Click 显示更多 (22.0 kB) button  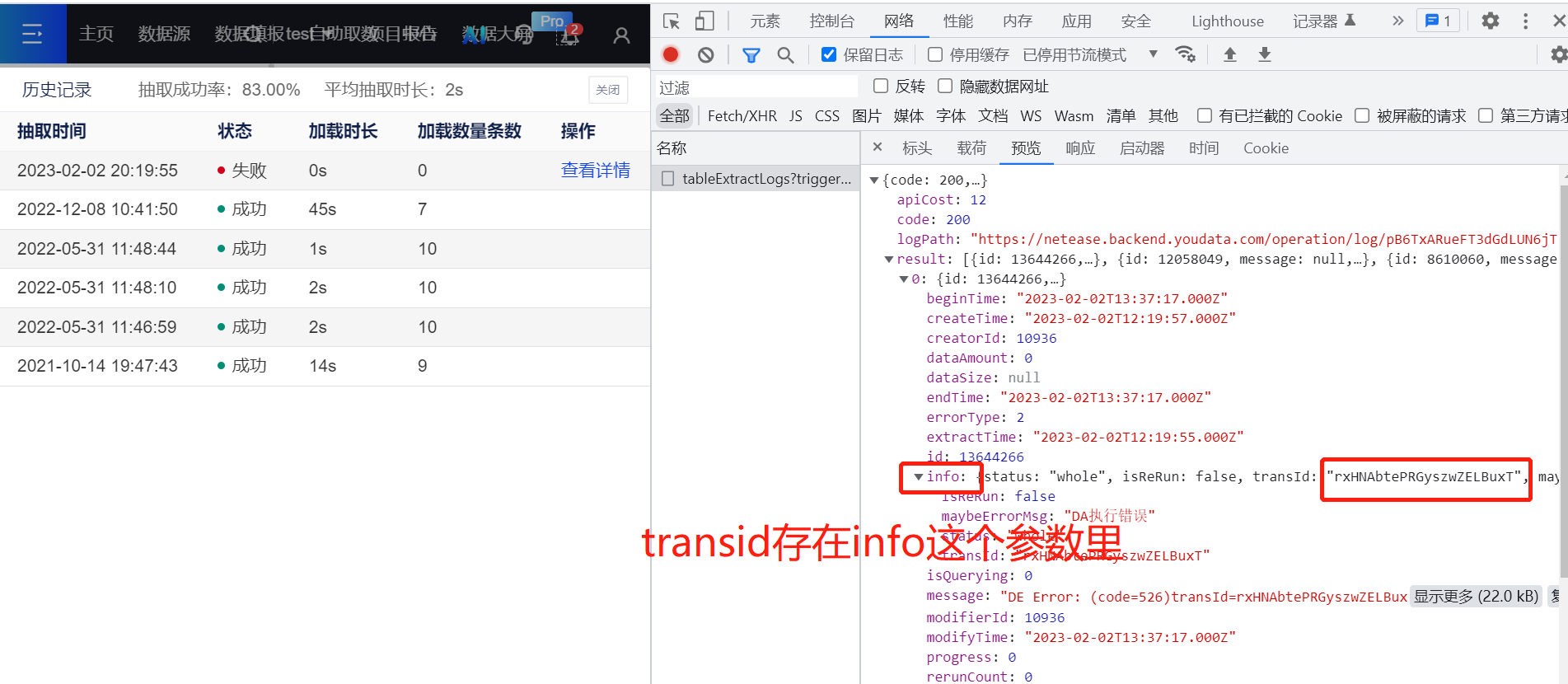click(1477, 596)
